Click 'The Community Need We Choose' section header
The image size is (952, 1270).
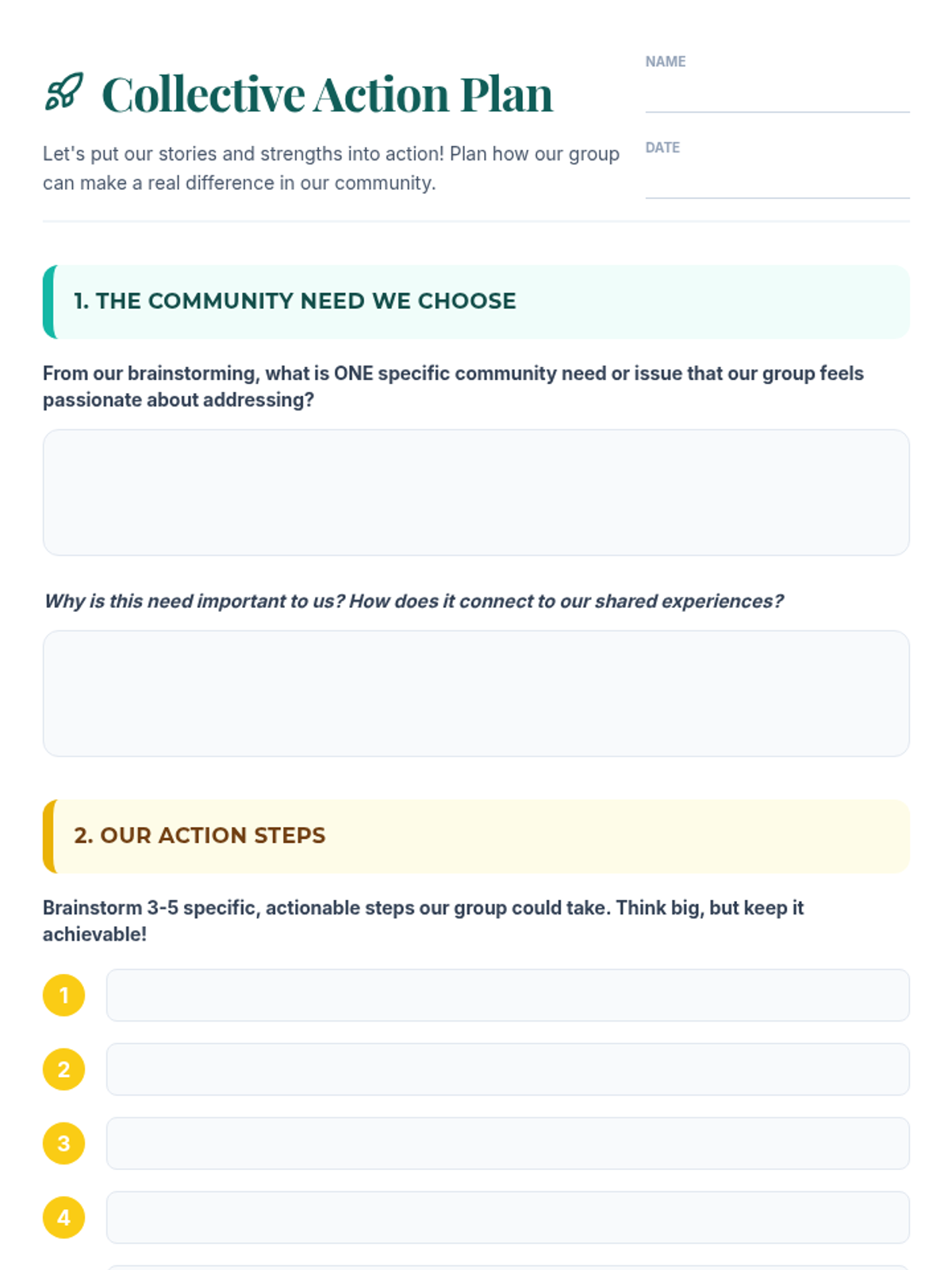(294, 302)
